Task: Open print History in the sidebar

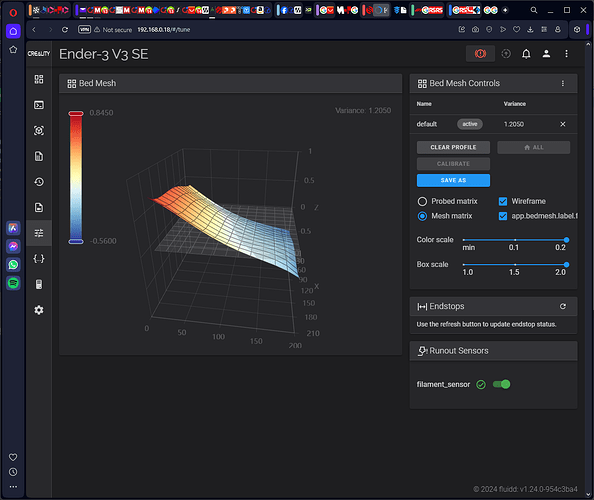Action: (x=39, y=182)
